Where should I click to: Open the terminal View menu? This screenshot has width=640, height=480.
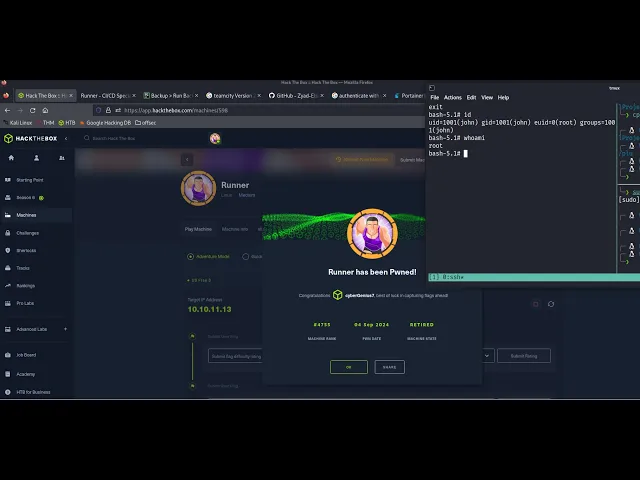point(487,98)
